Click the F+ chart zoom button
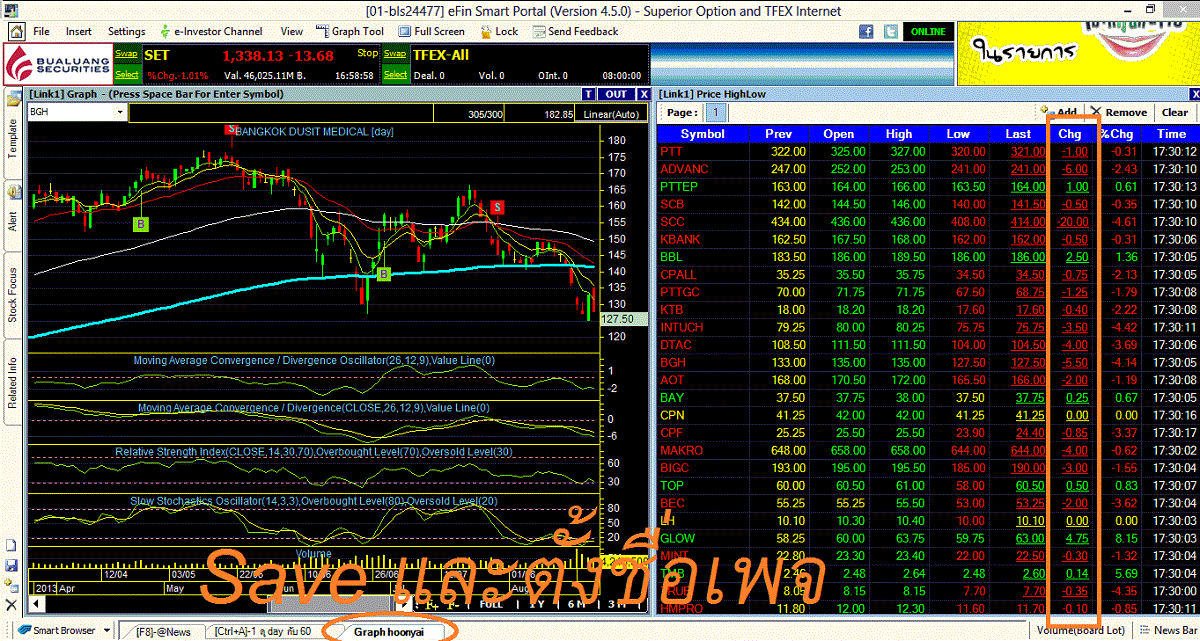The width and height of the screenshot is (1200, 641). (432, 604)
